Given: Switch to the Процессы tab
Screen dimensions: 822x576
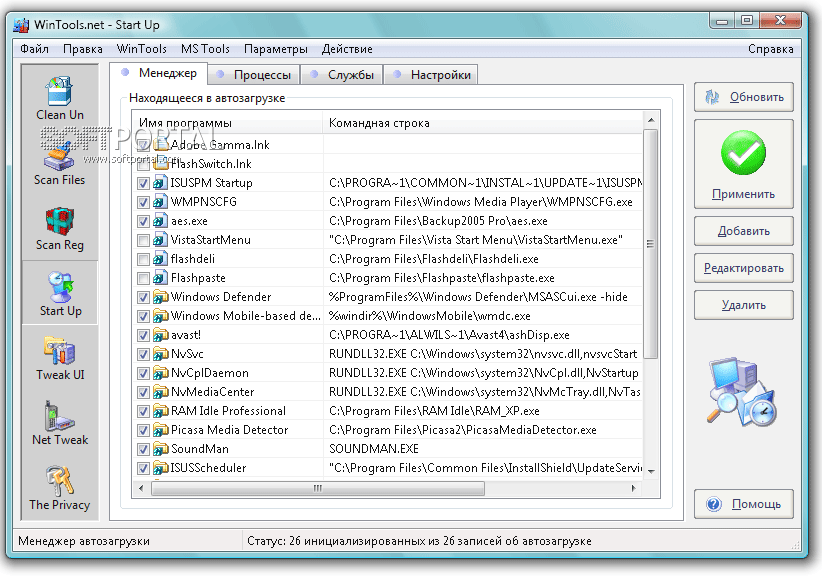Looking at the screenshot, I should pyautogui.click(x=254, y=75).
